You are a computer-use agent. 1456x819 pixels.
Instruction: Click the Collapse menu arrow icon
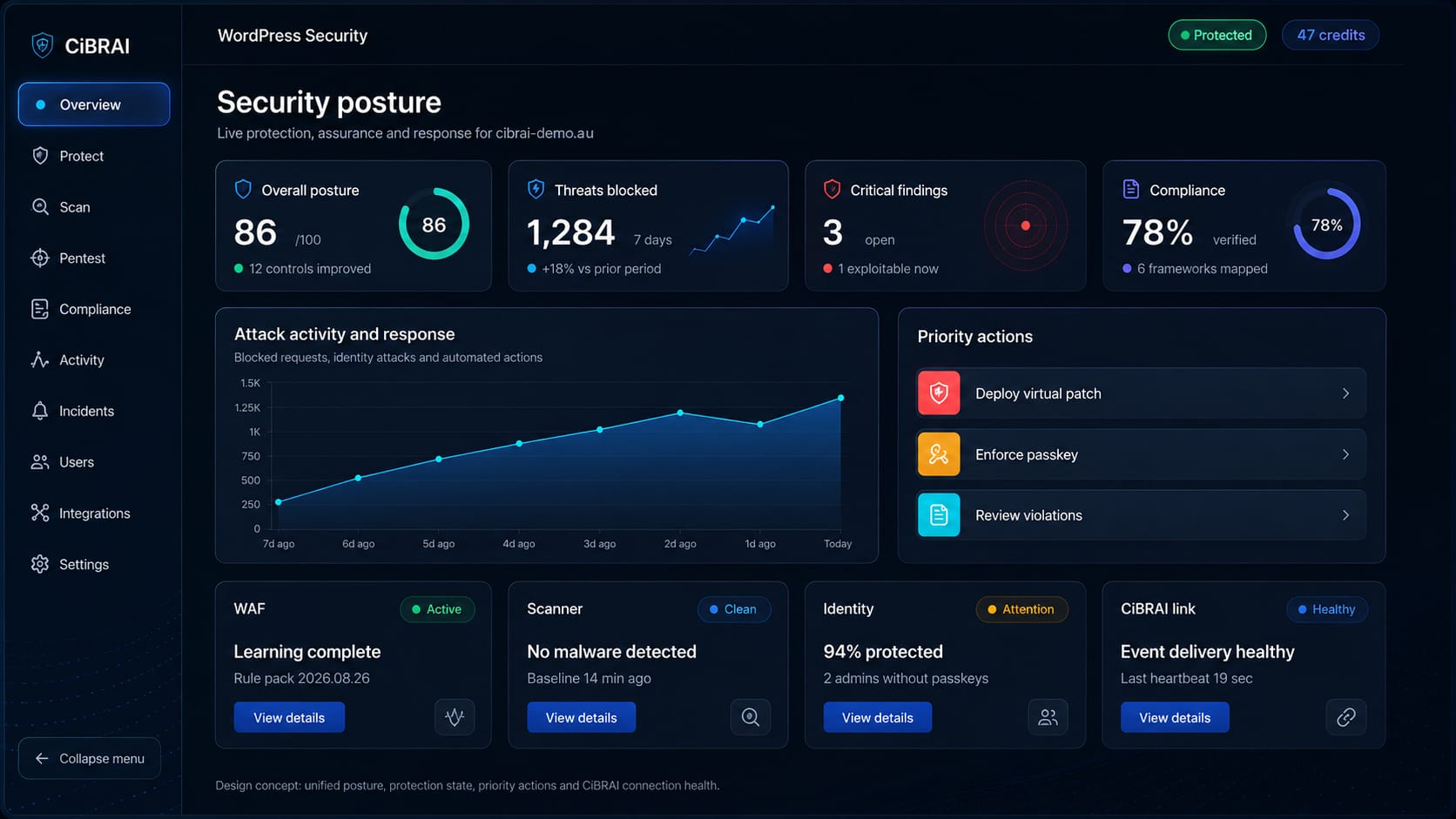point(41,758)
